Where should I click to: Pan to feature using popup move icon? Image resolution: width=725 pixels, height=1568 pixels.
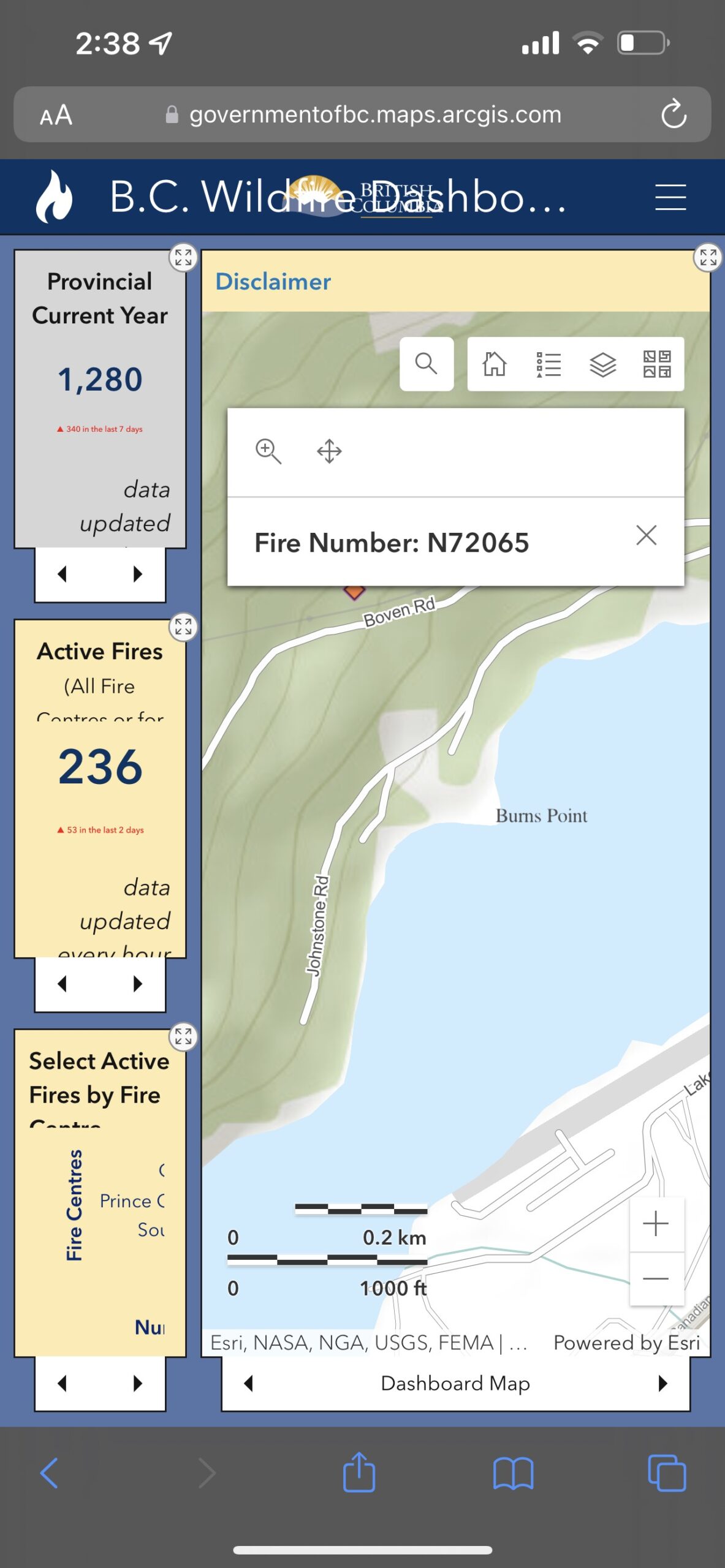[x=329, y=451]
